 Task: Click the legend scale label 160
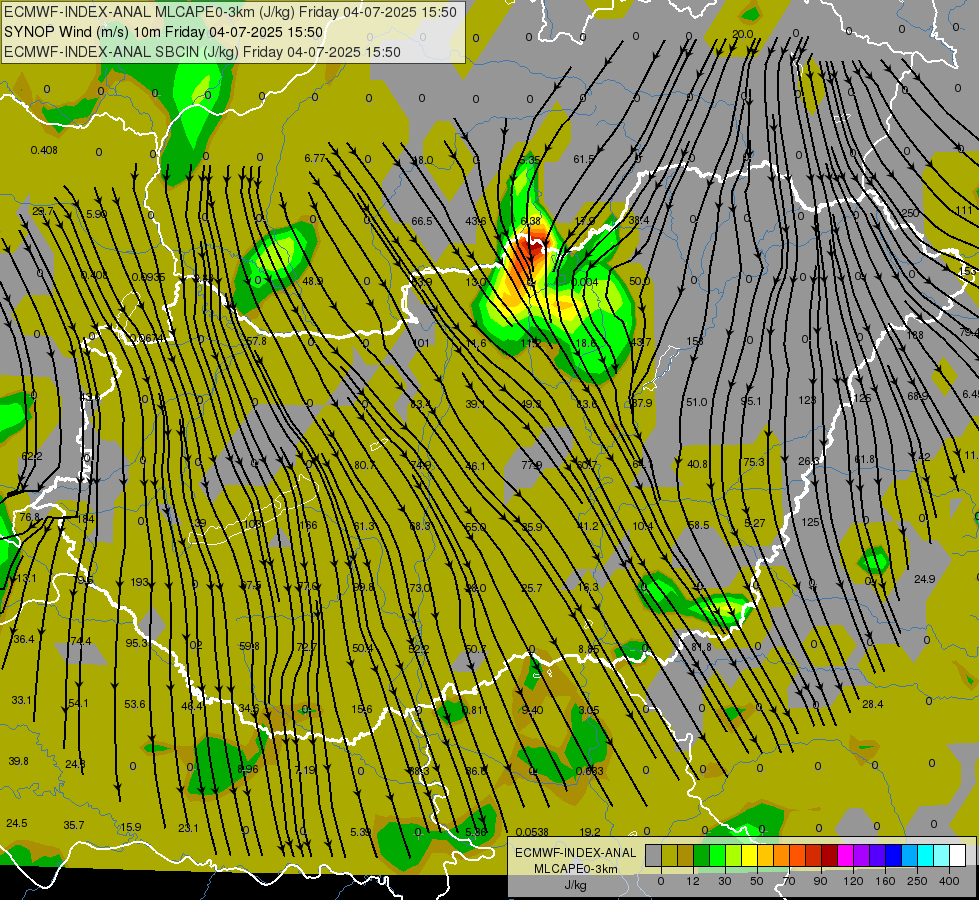point(885,881)
